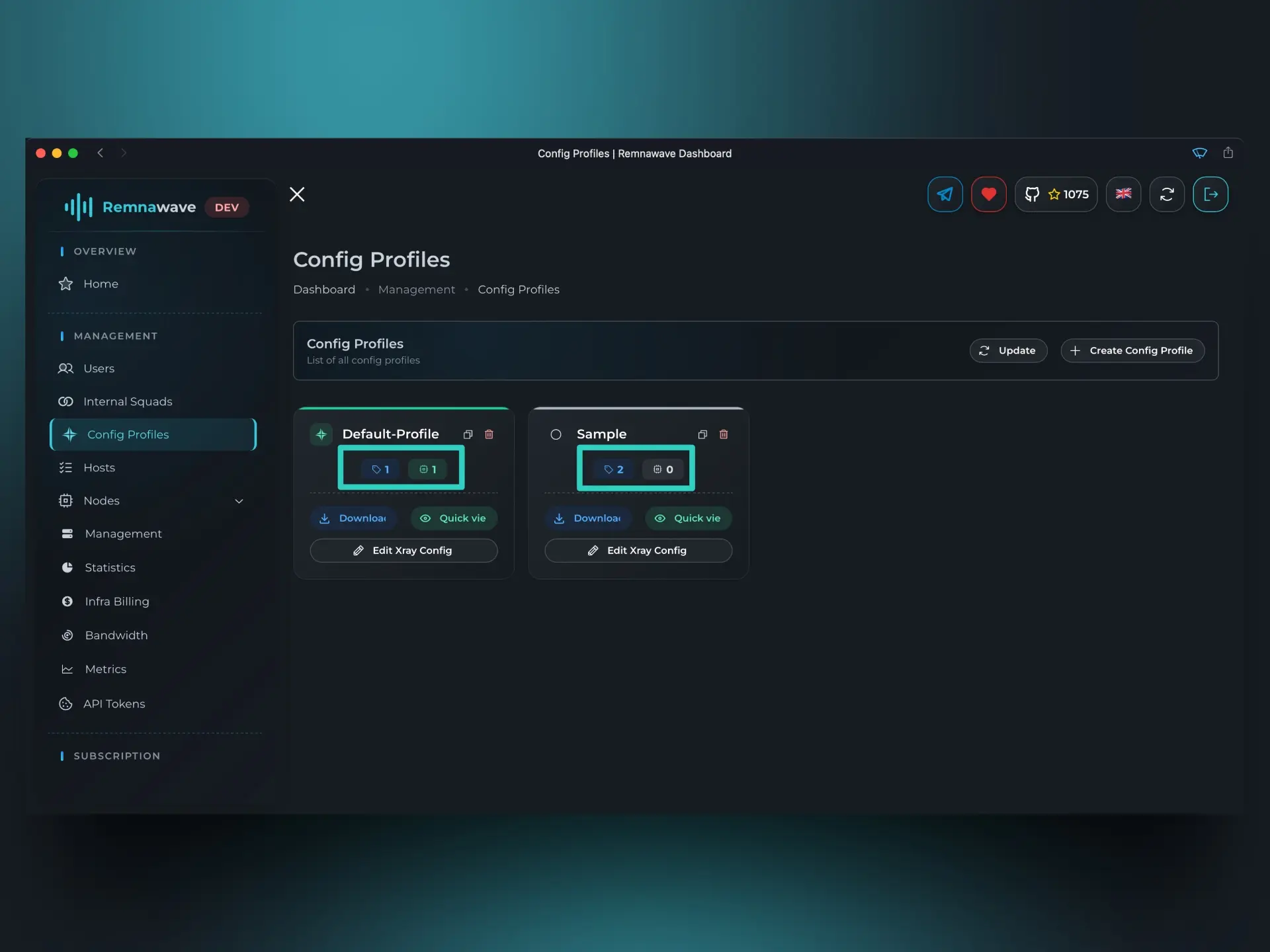Open GitHub stars 1075 button

pos(1056,194)
